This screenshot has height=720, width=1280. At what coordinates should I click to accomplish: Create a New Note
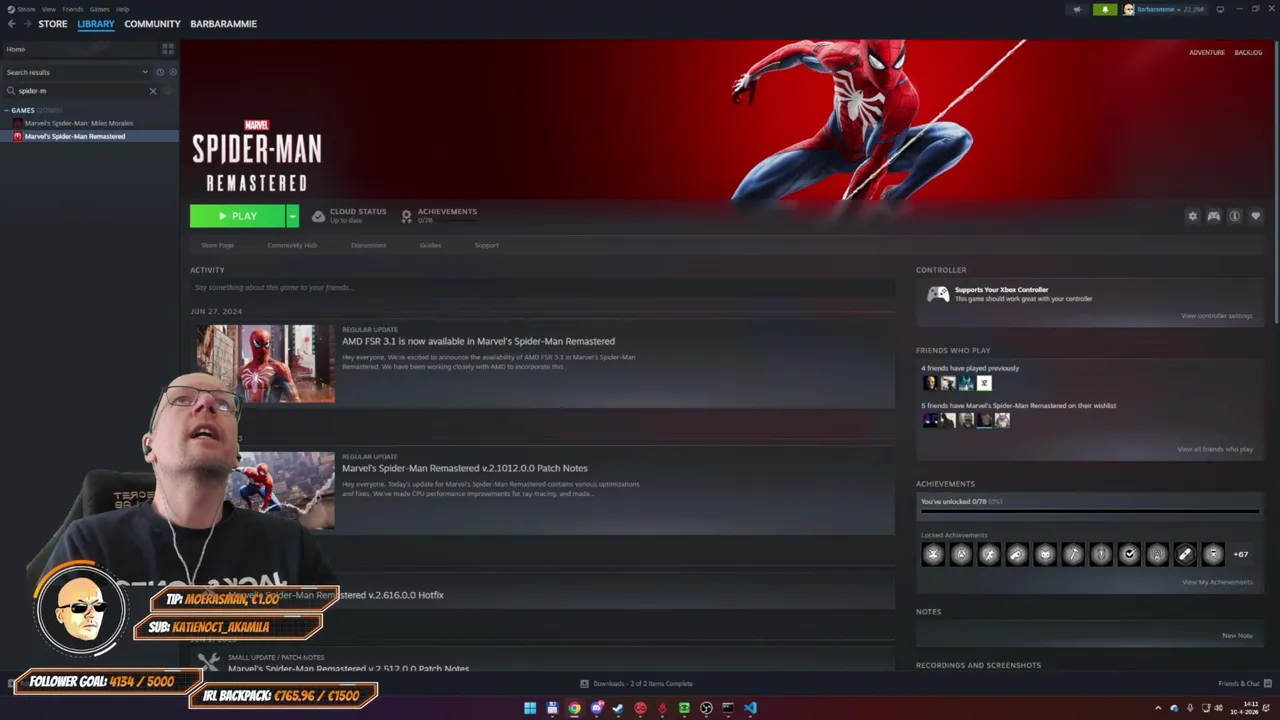pyautogui.click(x=1237, y=636)
